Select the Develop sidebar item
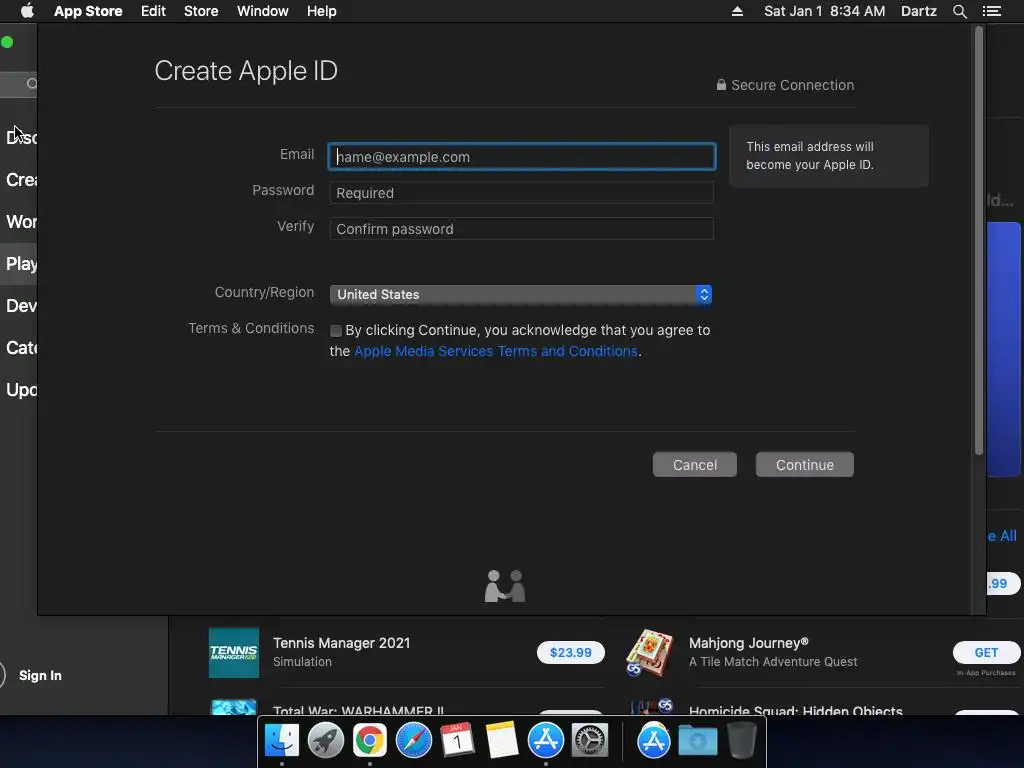Image resolution: width=1024 pixels, height=768 pixels. click(20, 306)
